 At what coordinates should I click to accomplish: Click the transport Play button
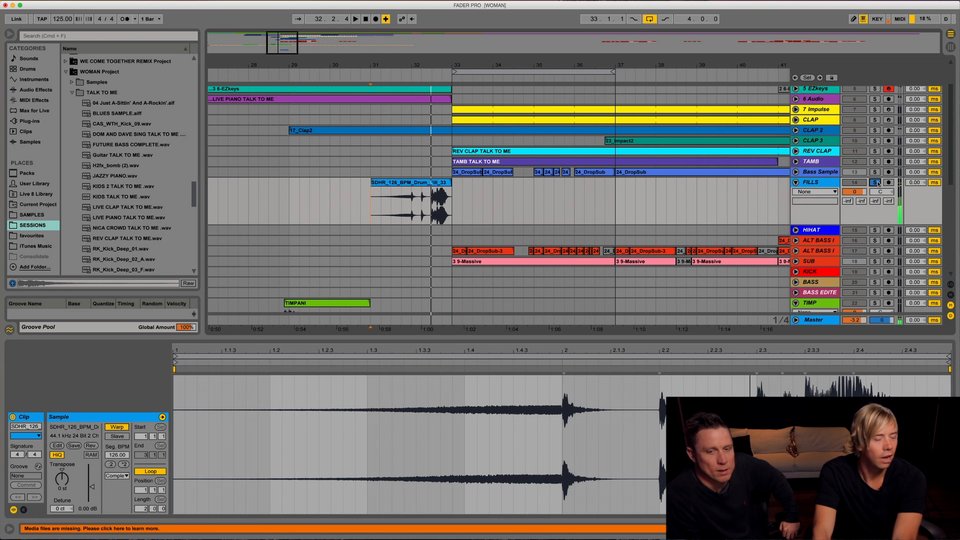click(x=356, y=19)
